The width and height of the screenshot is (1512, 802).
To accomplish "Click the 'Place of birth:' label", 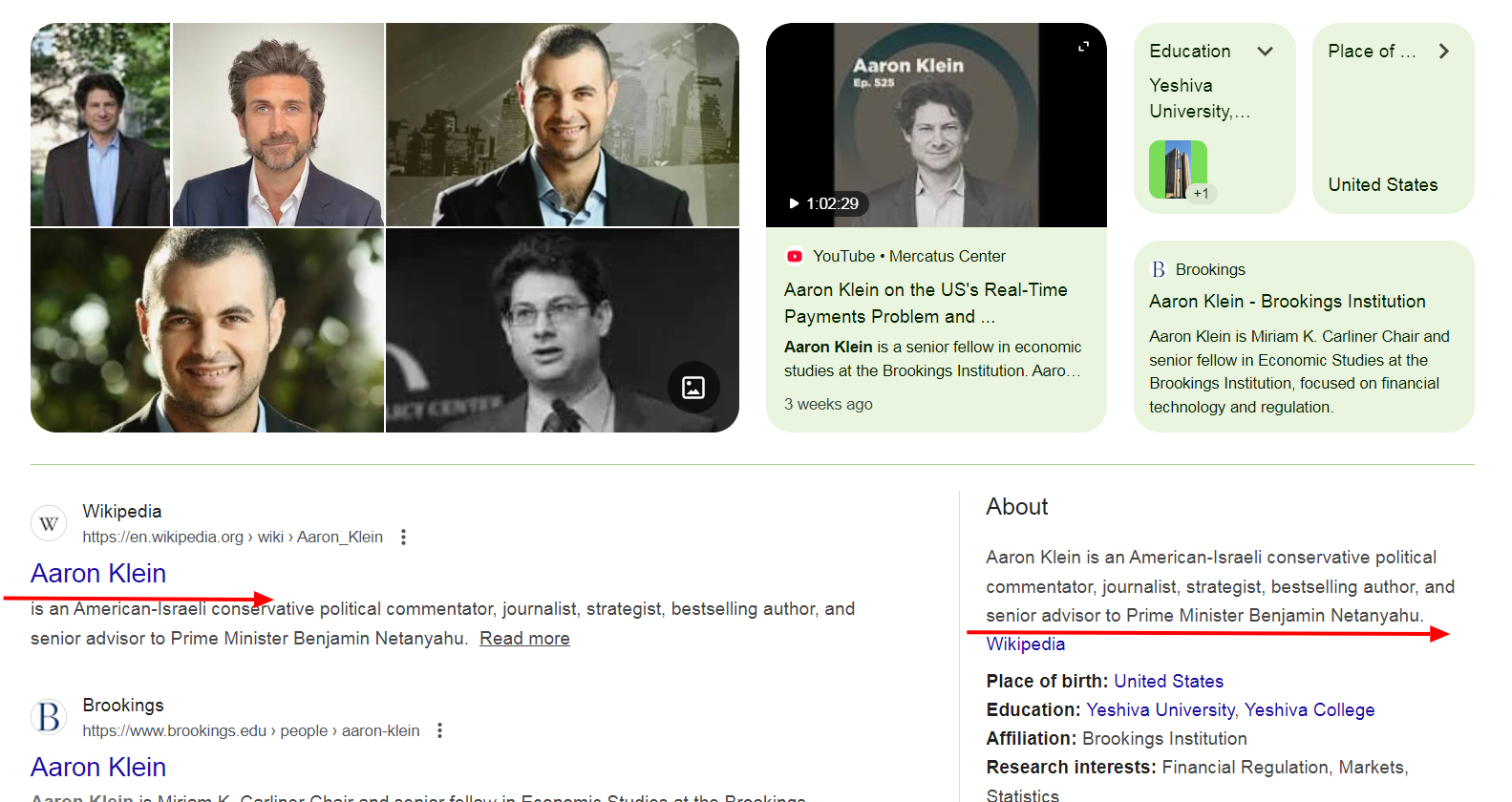I will pyautogui.click(x=1048, y=681).
